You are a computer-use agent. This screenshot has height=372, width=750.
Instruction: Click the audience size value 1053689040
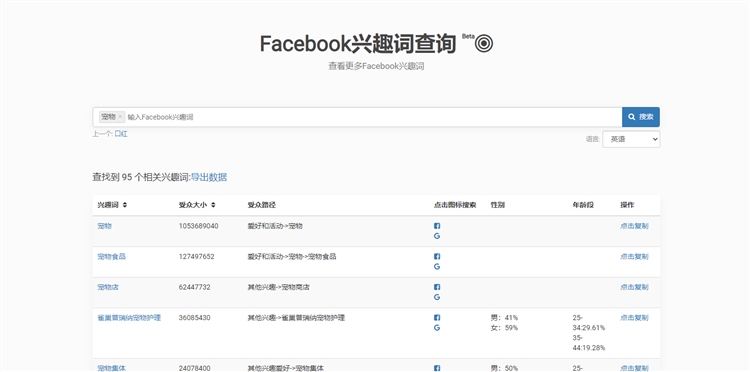(x=199, y=226)
